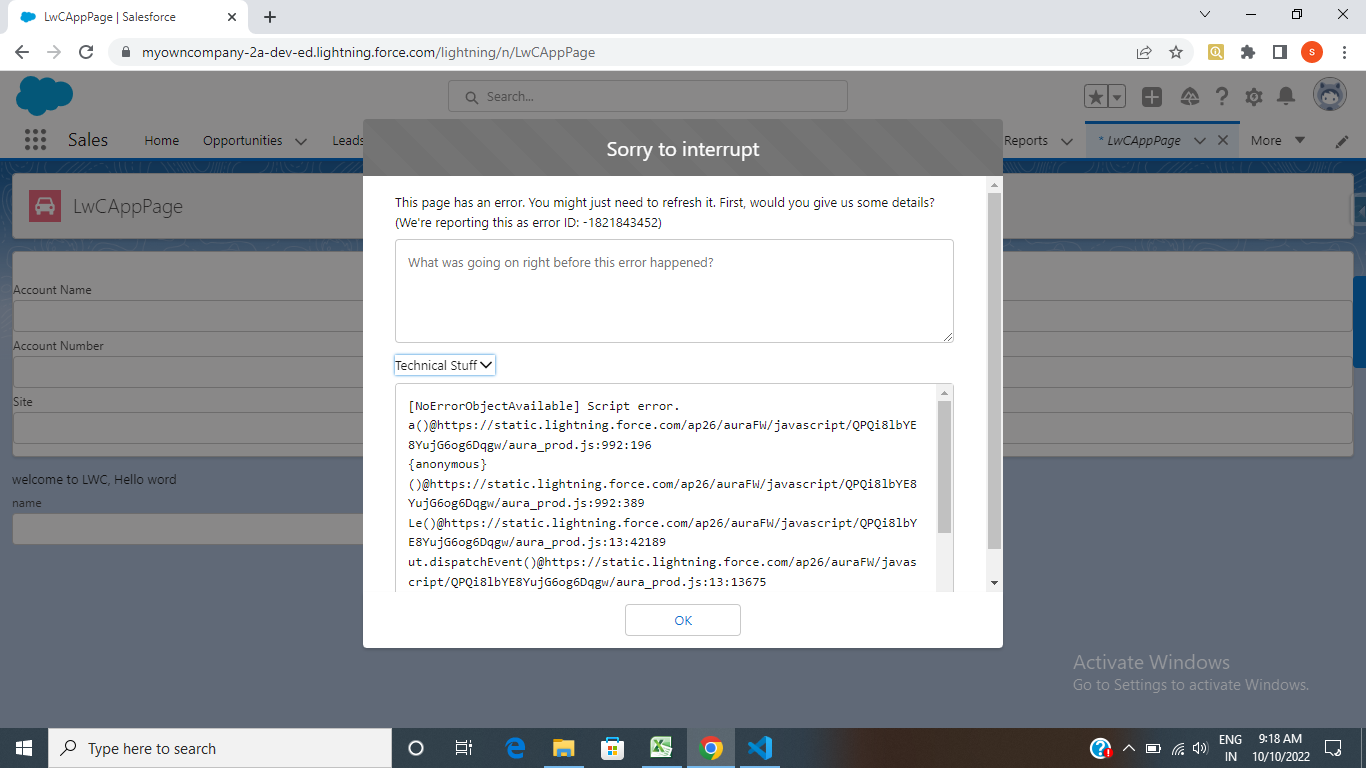Open a new Chrome tab

(270, 17)
